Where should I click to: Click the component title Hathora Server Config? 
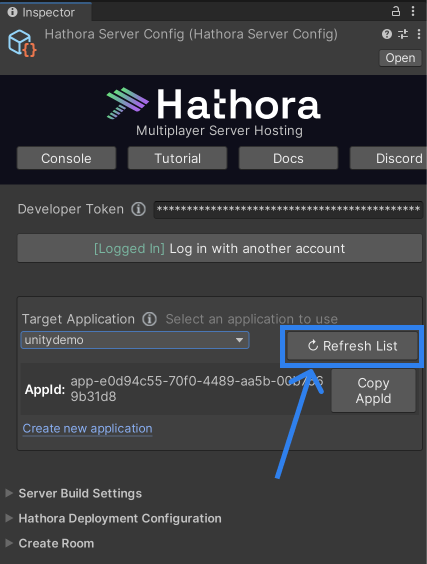coord(191,34)
